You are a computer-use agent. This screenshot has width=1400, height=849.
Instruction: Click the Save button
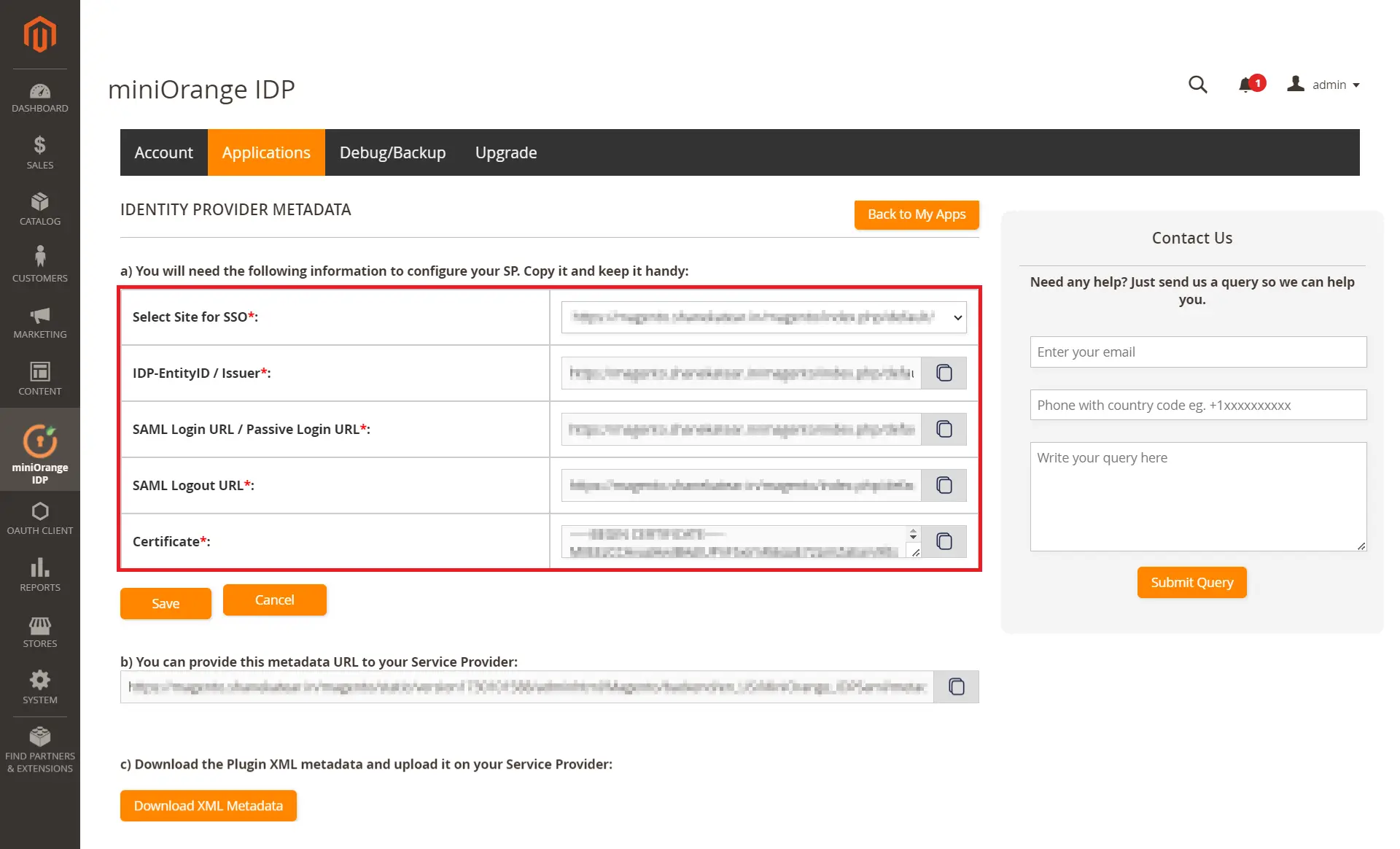[166, 603]
